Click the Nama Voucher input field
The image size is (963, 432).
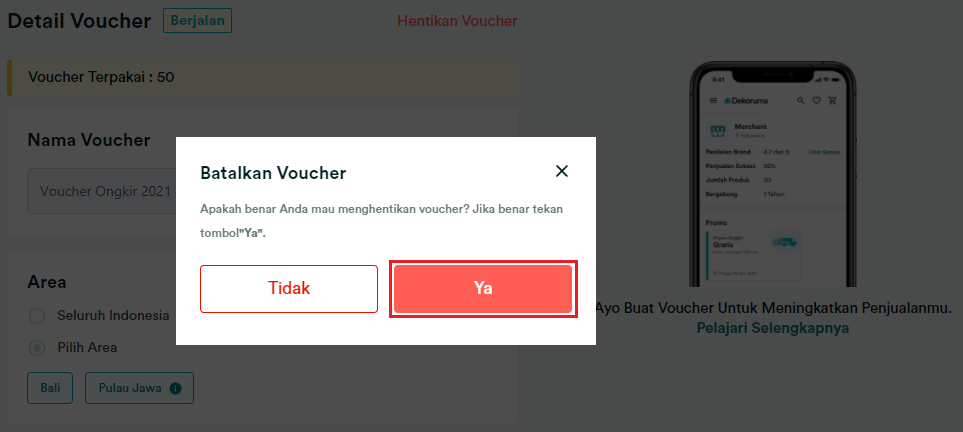(101, 191)
